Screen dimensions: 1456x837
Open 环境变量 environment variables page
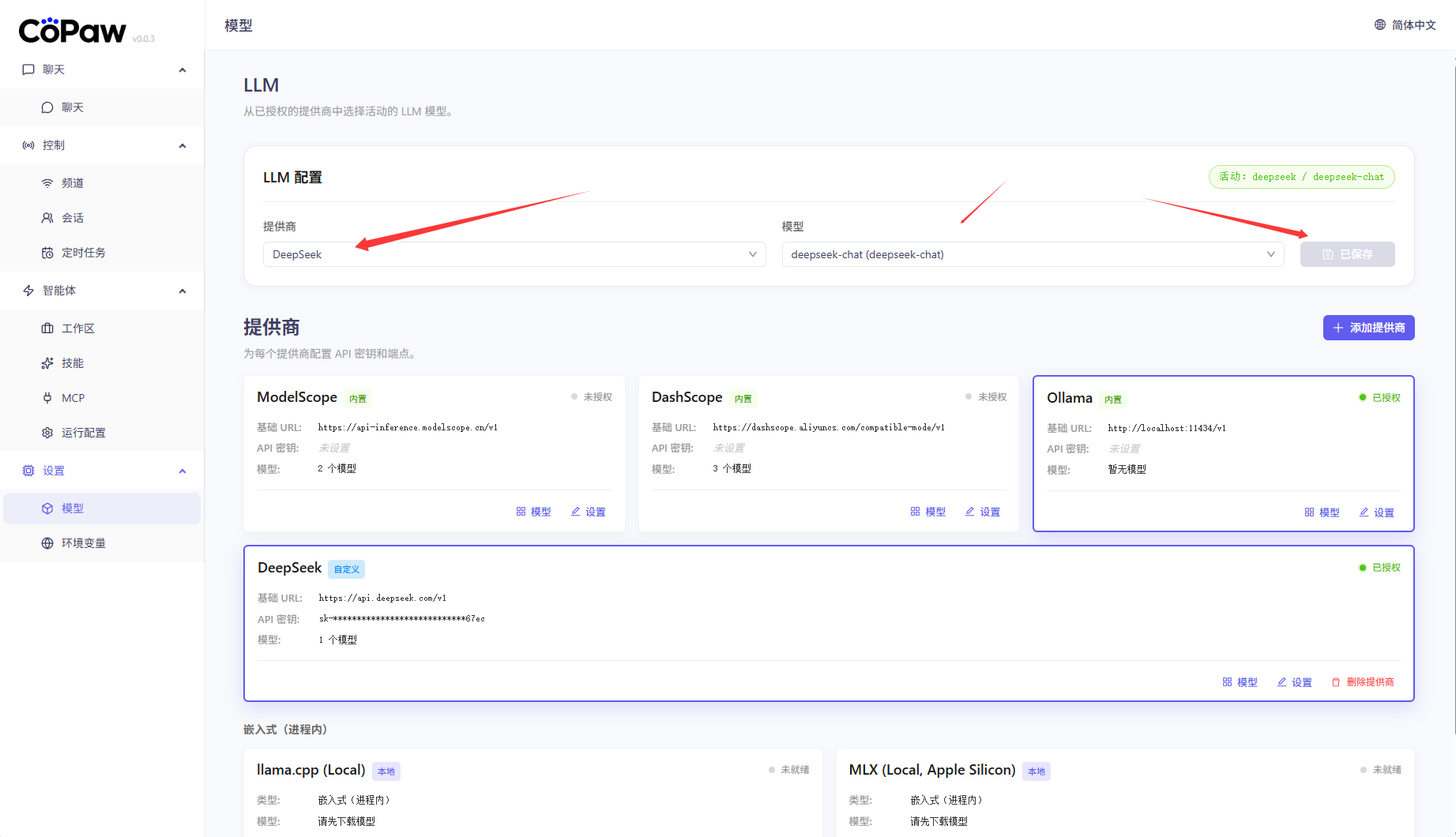[83, 543]
